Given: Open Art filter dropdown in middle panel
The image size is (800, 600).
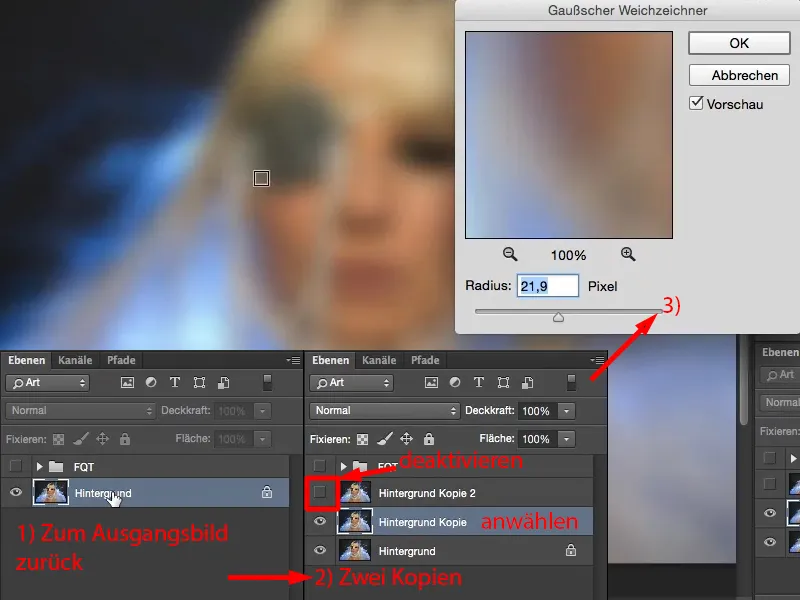Looking at the screenshot, I should click(352, 383).
